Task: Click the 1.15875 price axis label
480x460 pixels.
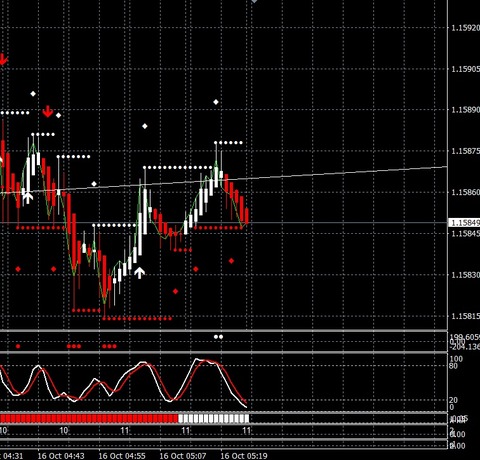Action: point(465,151)
